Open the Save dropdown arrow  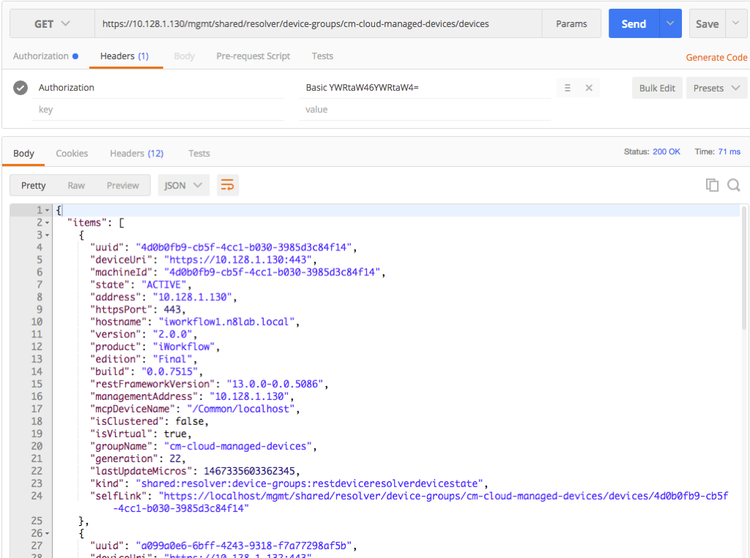tap(735, 24)
